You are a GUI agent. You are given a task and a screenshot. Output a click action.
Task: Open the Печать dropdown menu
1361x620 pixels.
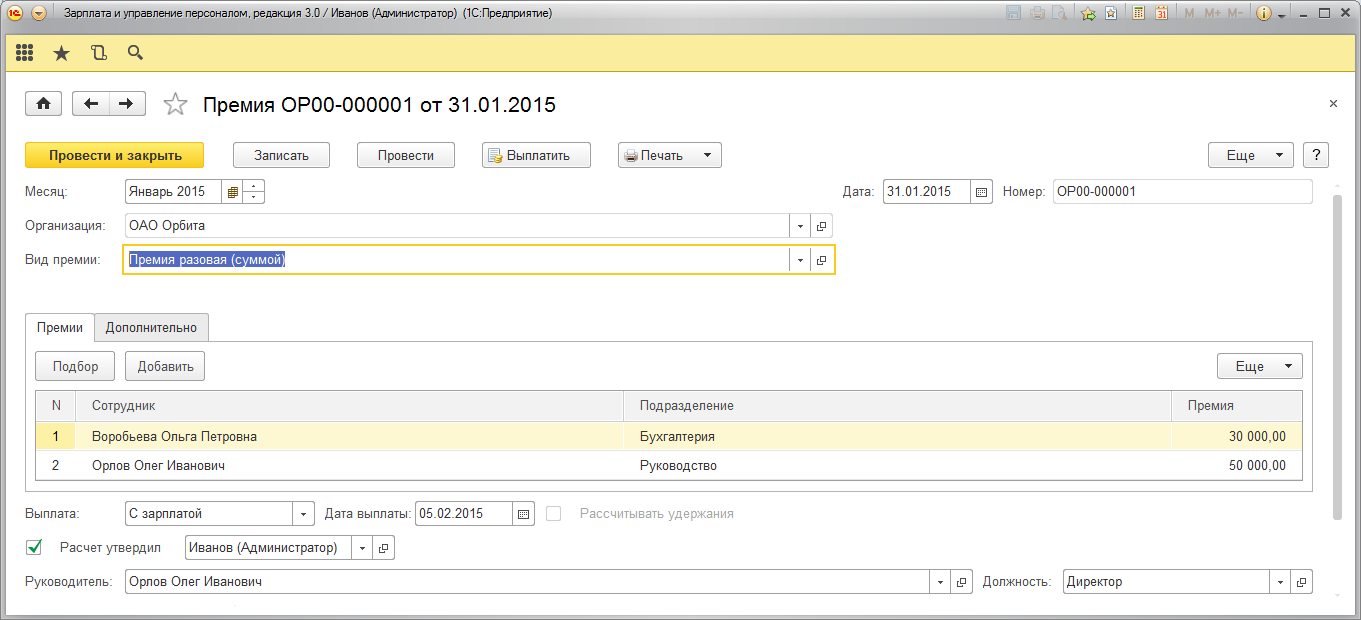[670, 155]
